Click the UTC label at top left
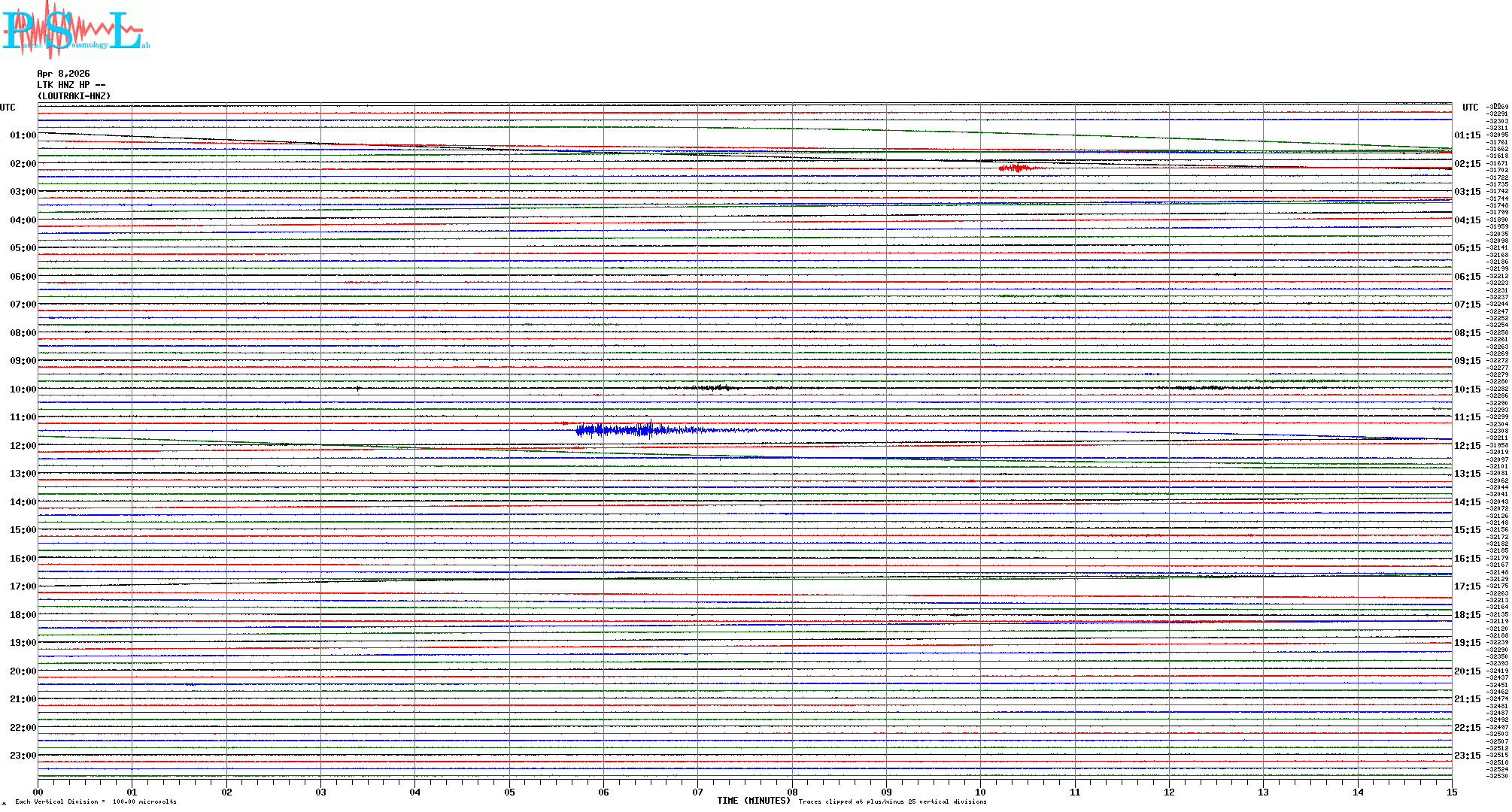1512x812 pixels. 8,108
